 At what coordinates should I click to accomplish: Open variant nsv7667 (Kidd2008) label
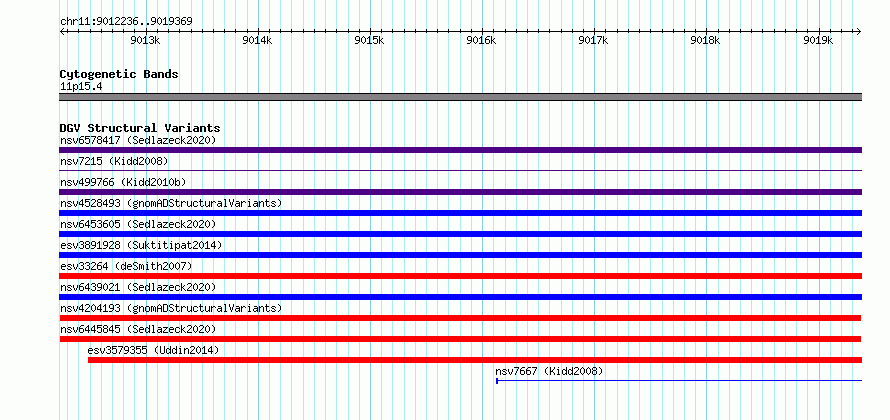(549, 371)
